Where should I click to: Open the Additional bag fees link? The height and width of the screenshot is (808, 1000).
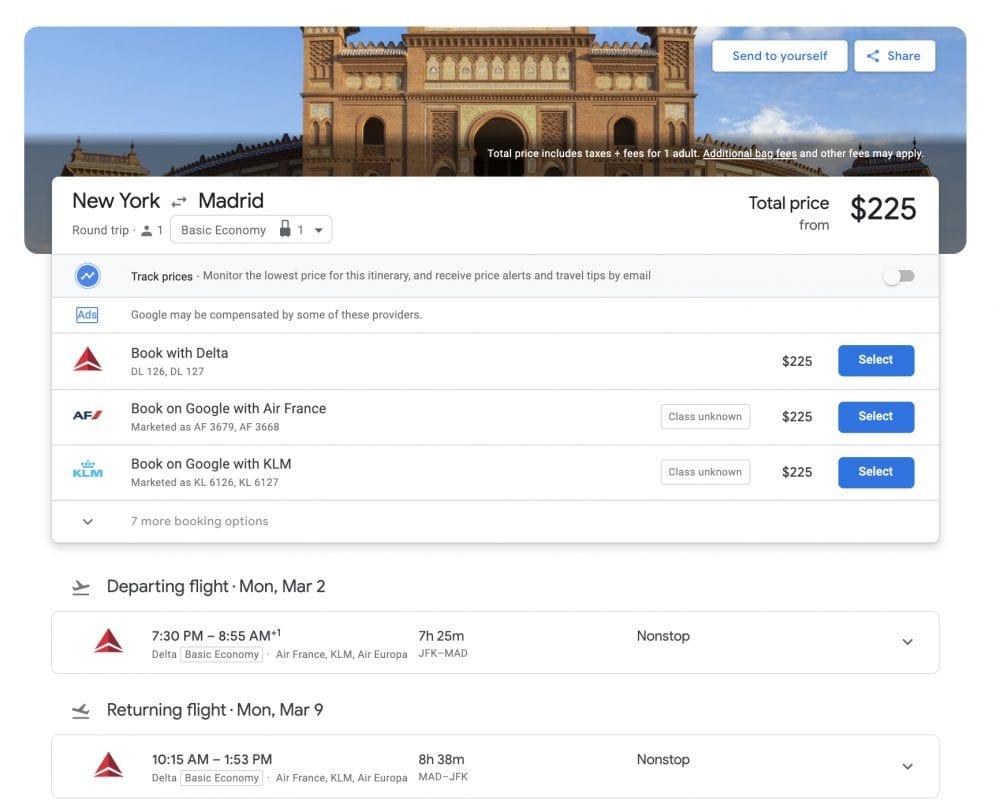click(749, 154)
